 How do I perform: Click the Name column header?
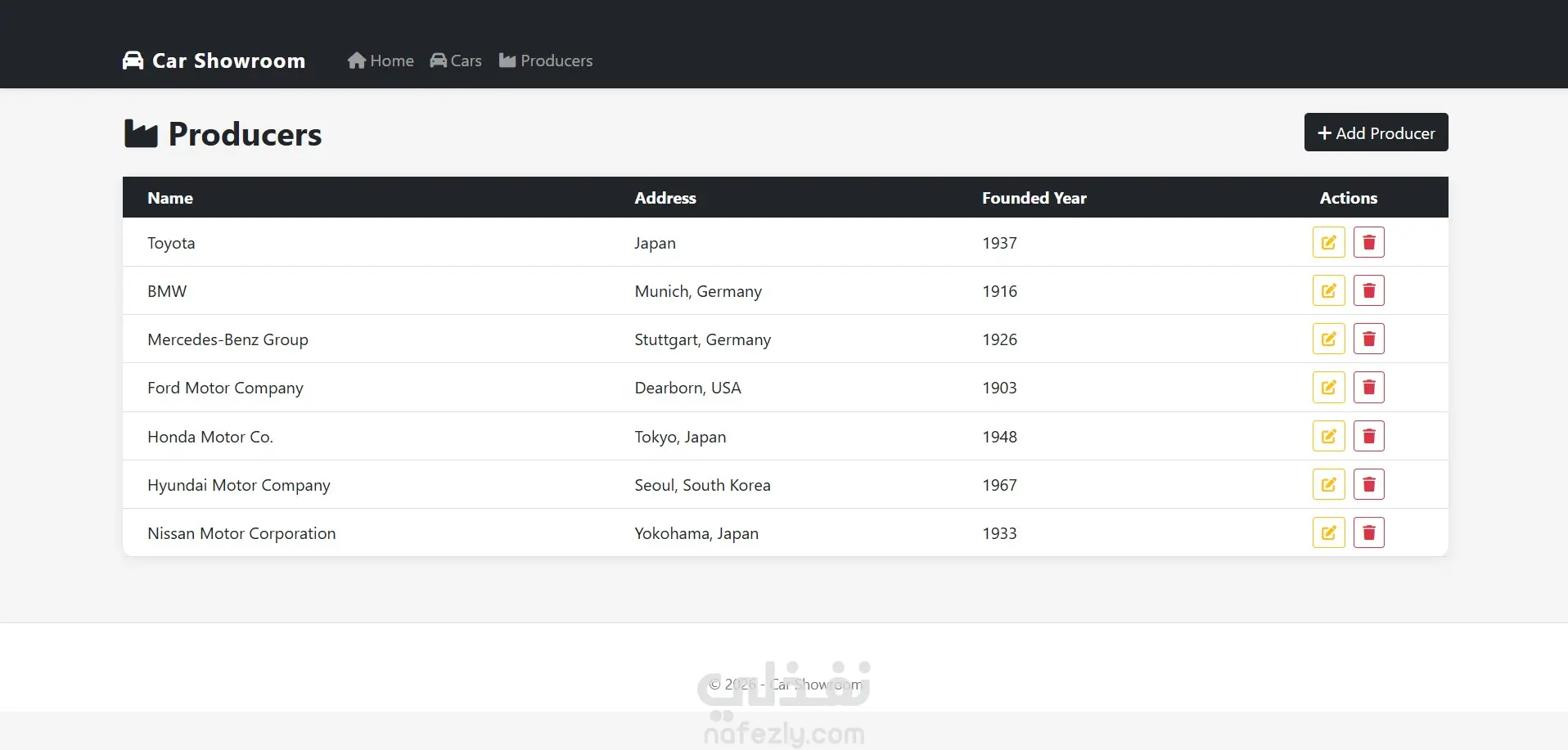click(170, 198)
